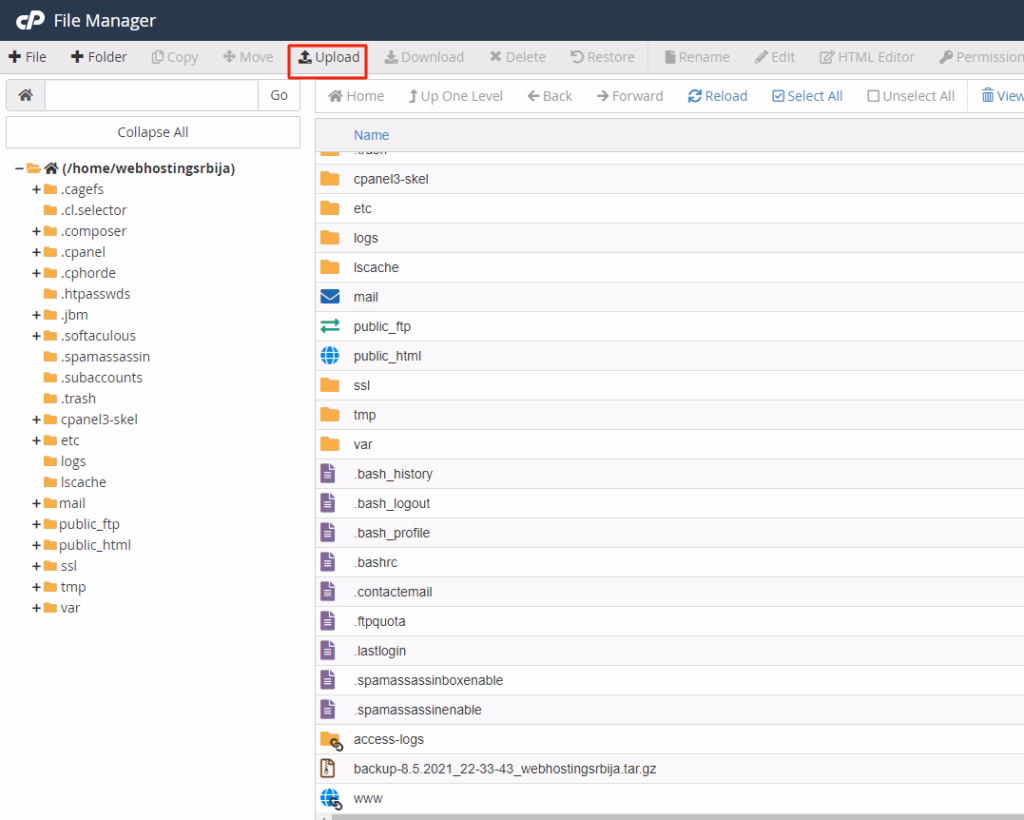The image size is (1024, 820).
Task: Click the Delete toolbar button
Action: pyautogui.click(x=518, y=57)
